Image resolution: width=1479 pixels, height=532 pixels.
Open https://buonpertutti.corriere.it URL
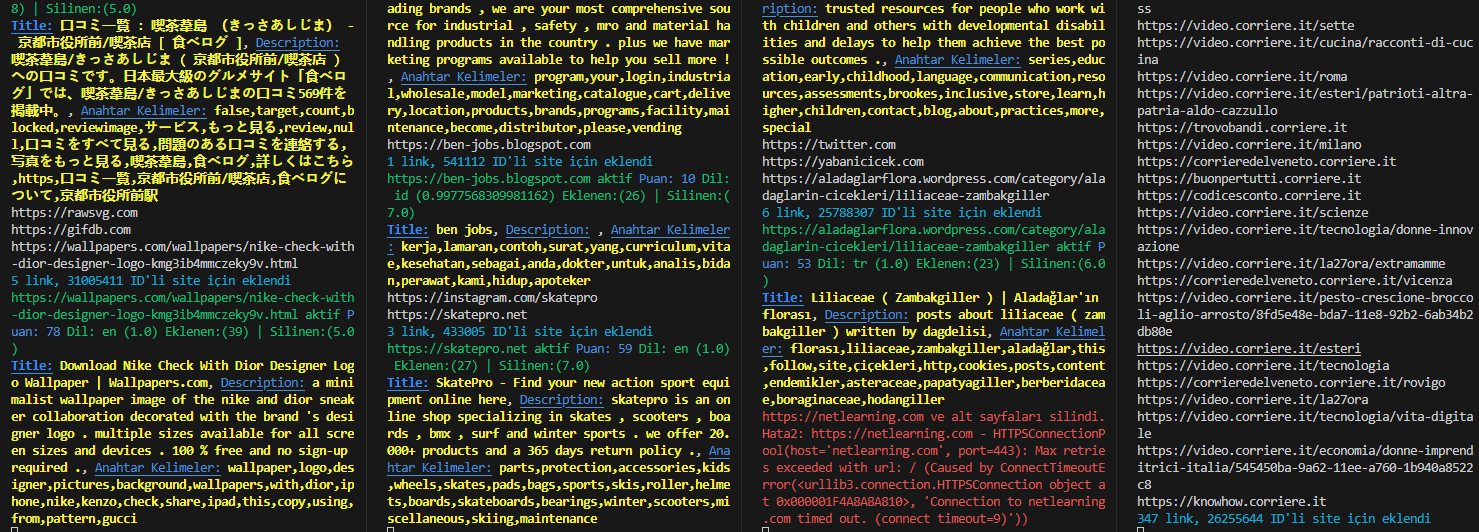(1249, 178)
